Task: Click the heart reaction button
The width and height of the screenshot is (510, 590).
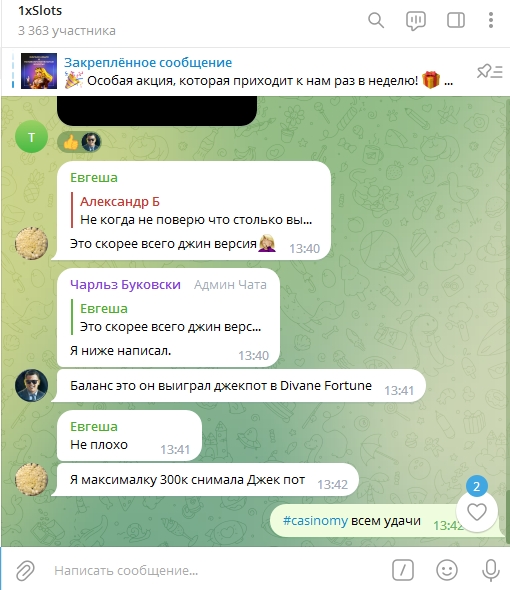Action: 477,512
